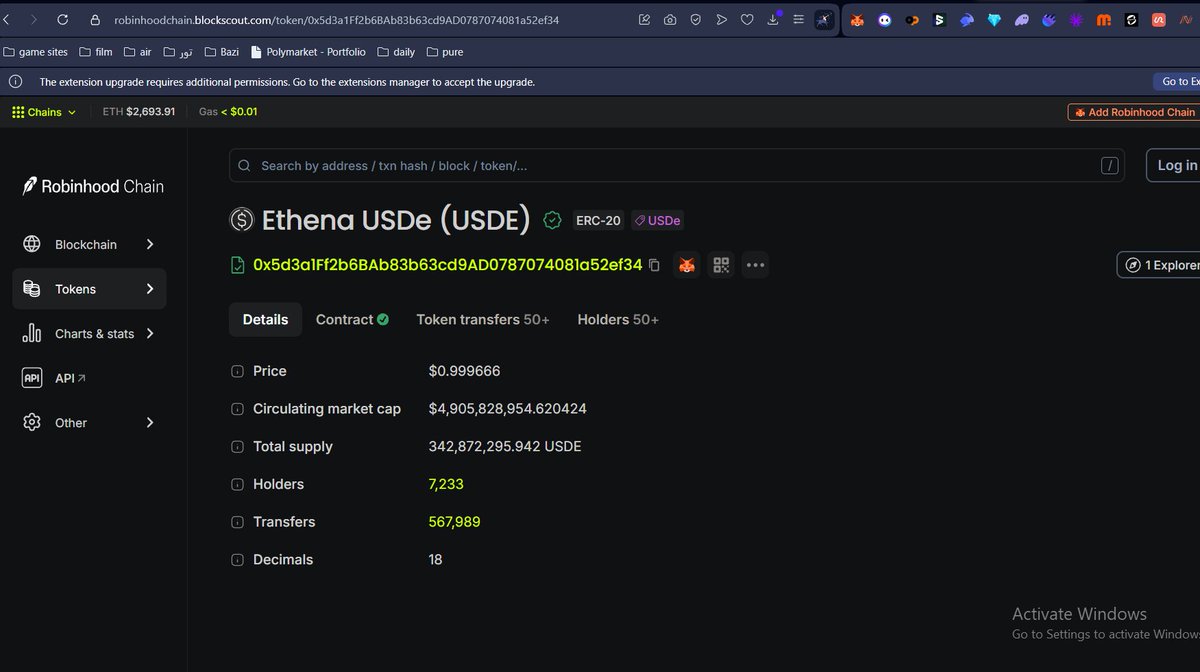The width and height of the screenshot is (1200, 672).
Task: Open the Bazi bookmark folder
Action: pos(222,52)
